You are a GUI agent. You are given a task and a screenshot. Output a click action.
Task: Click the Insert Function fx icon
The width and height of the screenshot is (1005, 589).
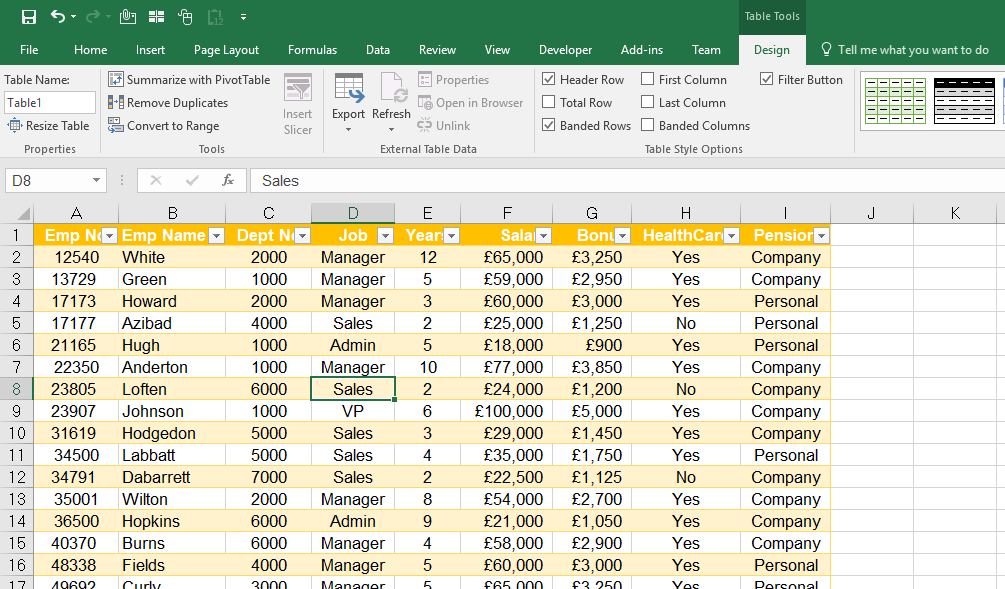[x=228, y=181]
